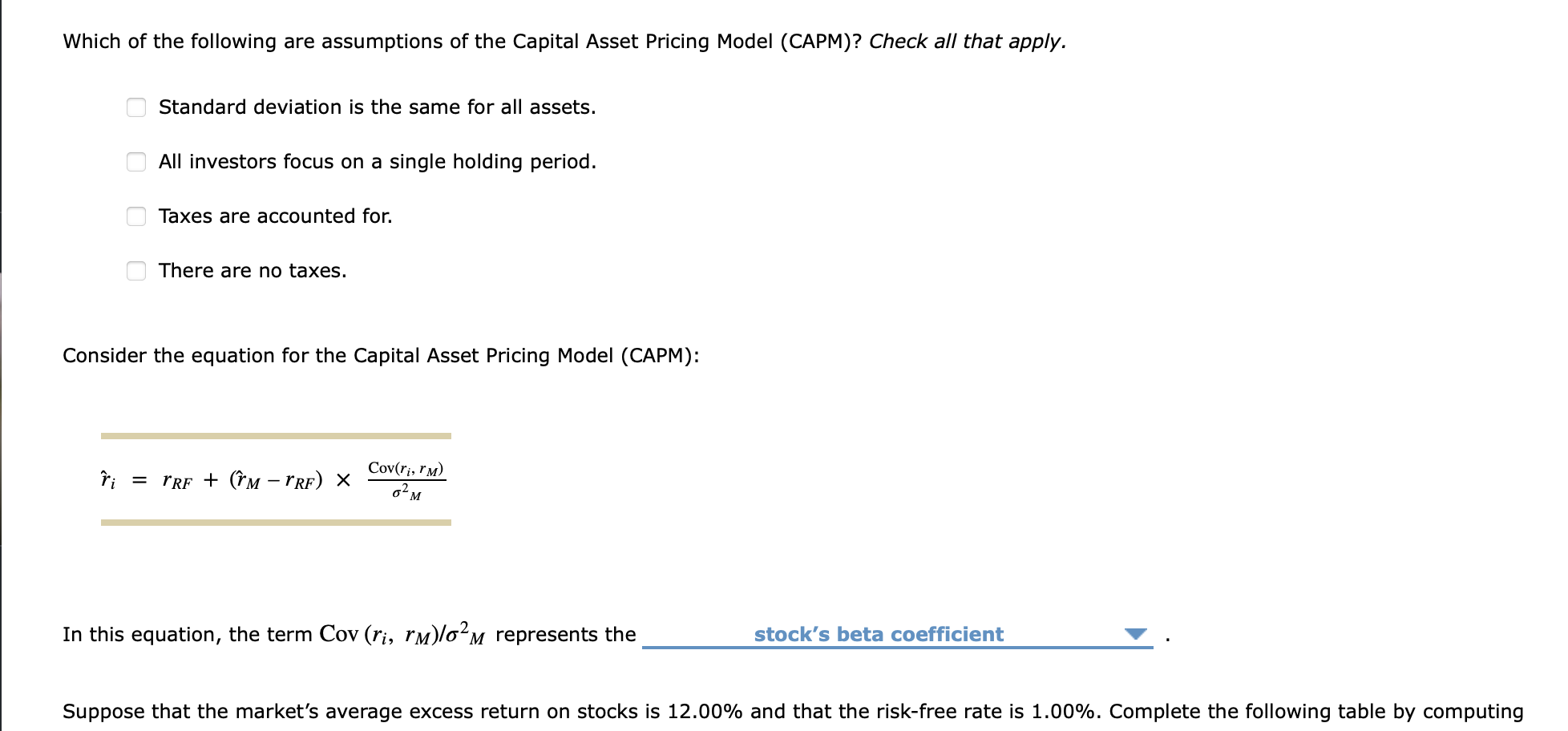Check "Taxes are accounted for"
This screenshot has height=731, width=1568.
(135, 216)
